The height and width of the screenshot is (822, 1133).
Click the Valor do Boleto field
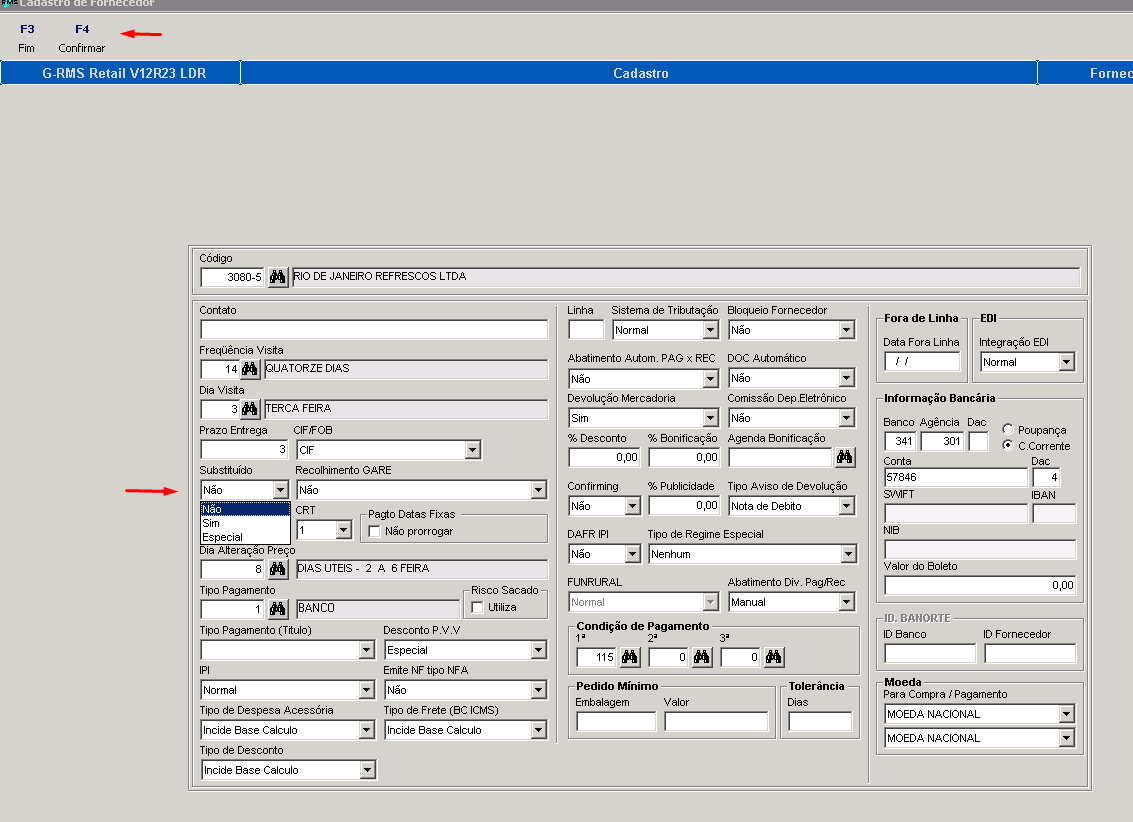click(980, 585)
